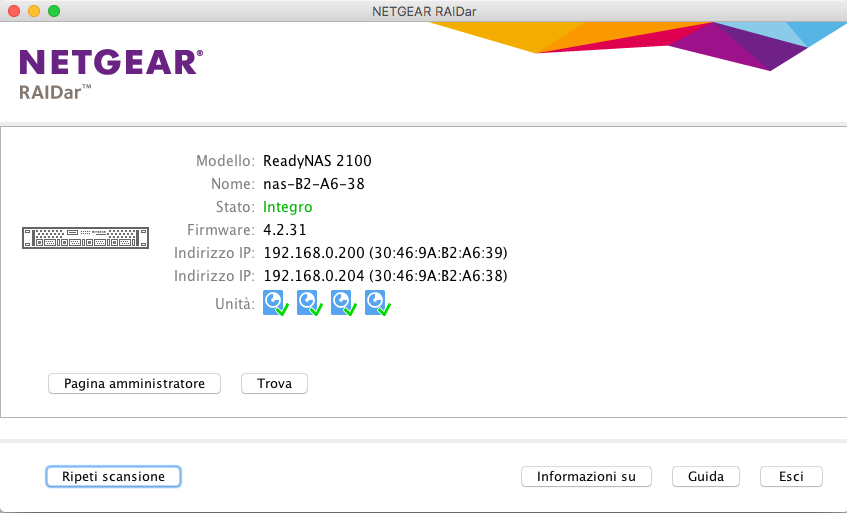Screen dimensions: 847x513
Task: Select the ReadyNAS rack device image
Action: (x=85, y=238)
